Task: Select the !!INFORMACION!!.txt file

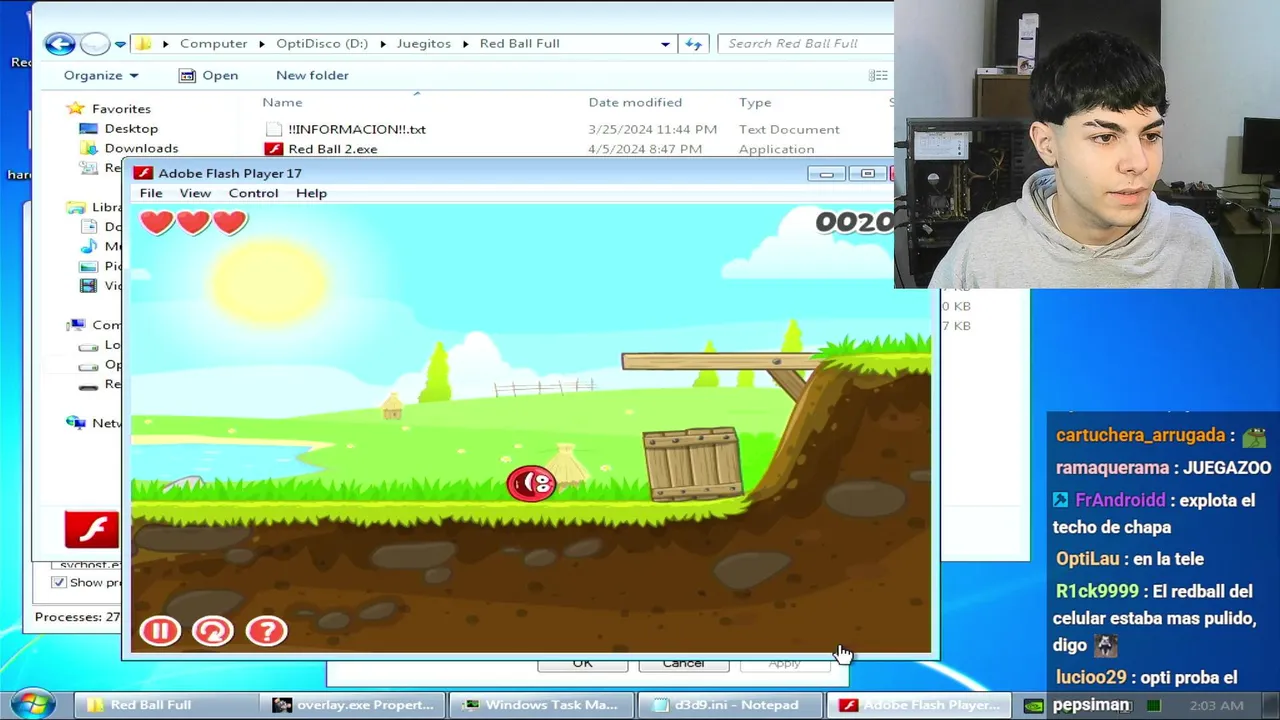Action: 357,129
